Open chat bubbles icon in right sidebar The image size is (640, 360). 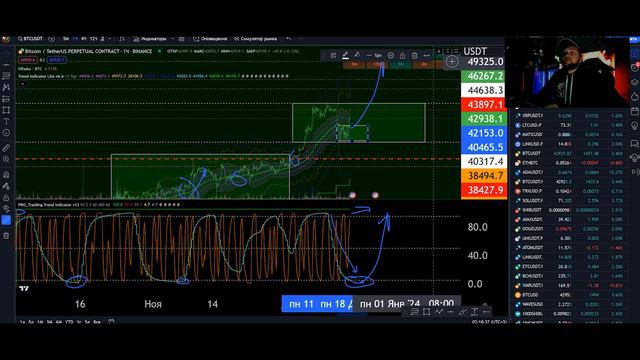[x=635, y=143]
